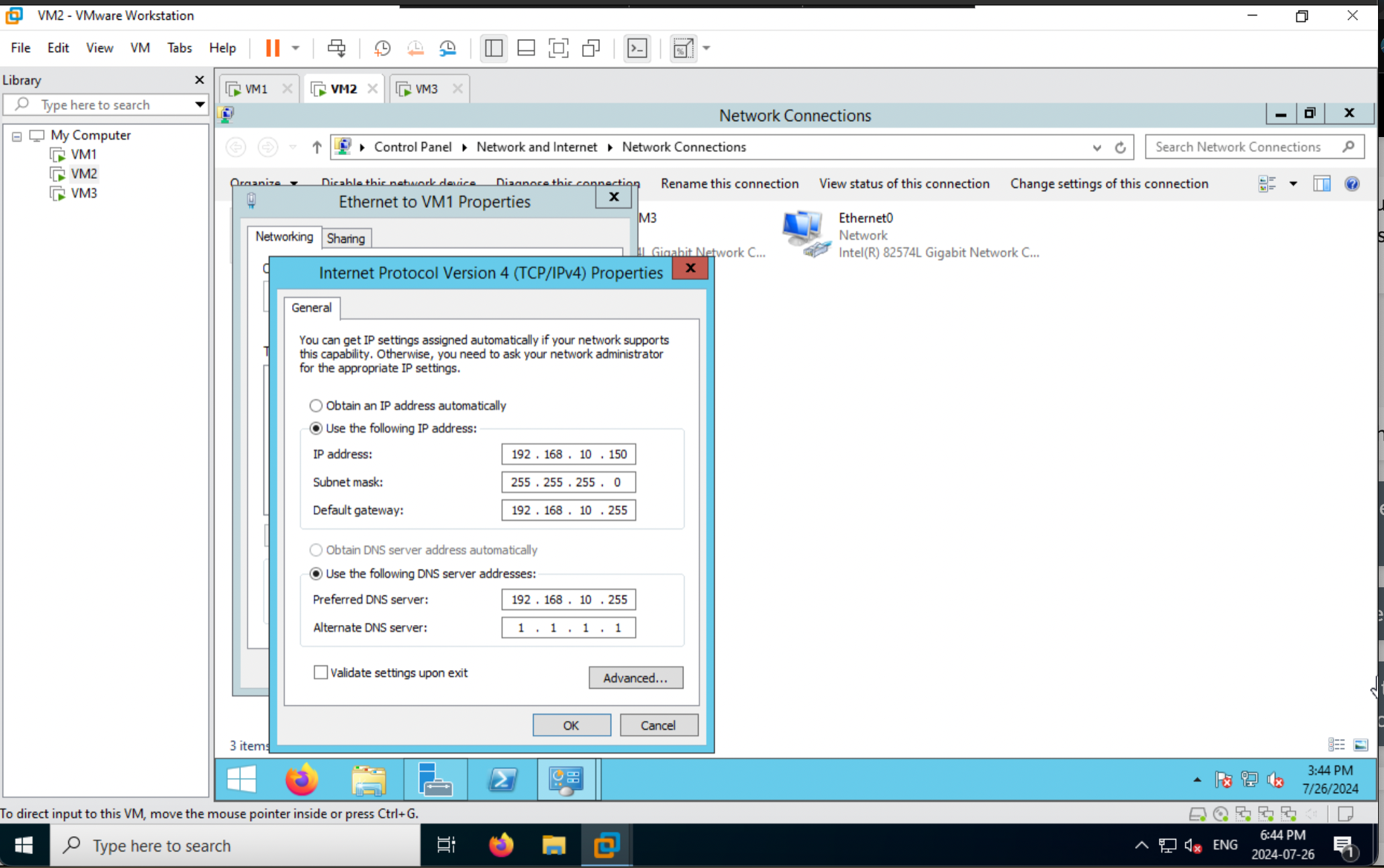Viewport: 1384px width, 868px height.
Task: Select Obtain DNS server address automatically
Action: point(316,550)
